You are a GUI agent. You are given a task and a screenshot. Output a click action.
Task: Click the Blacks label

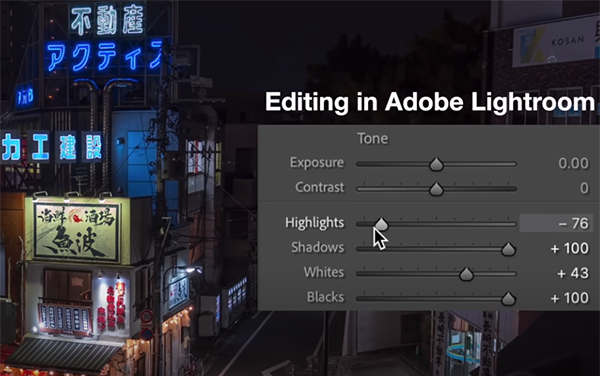click(x=325, y=297)
